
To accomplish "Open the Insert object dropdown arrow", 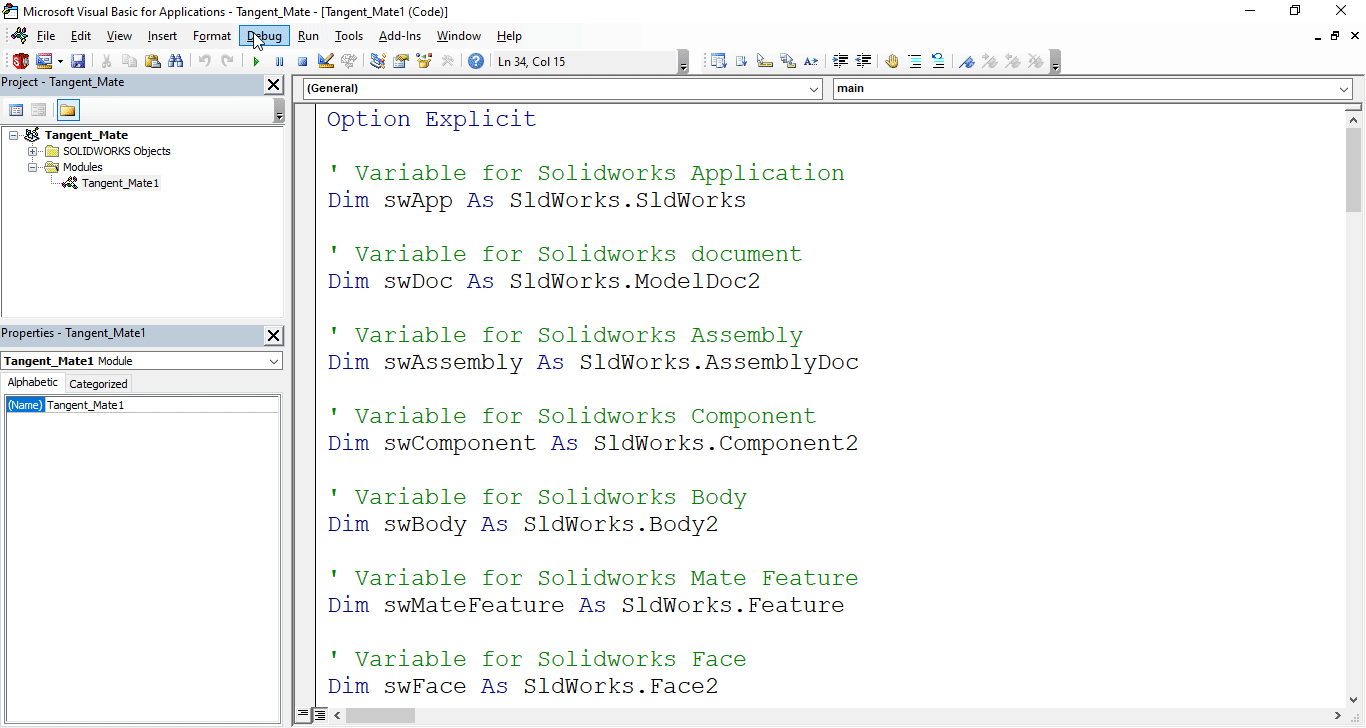I will (x=60, y=61).
